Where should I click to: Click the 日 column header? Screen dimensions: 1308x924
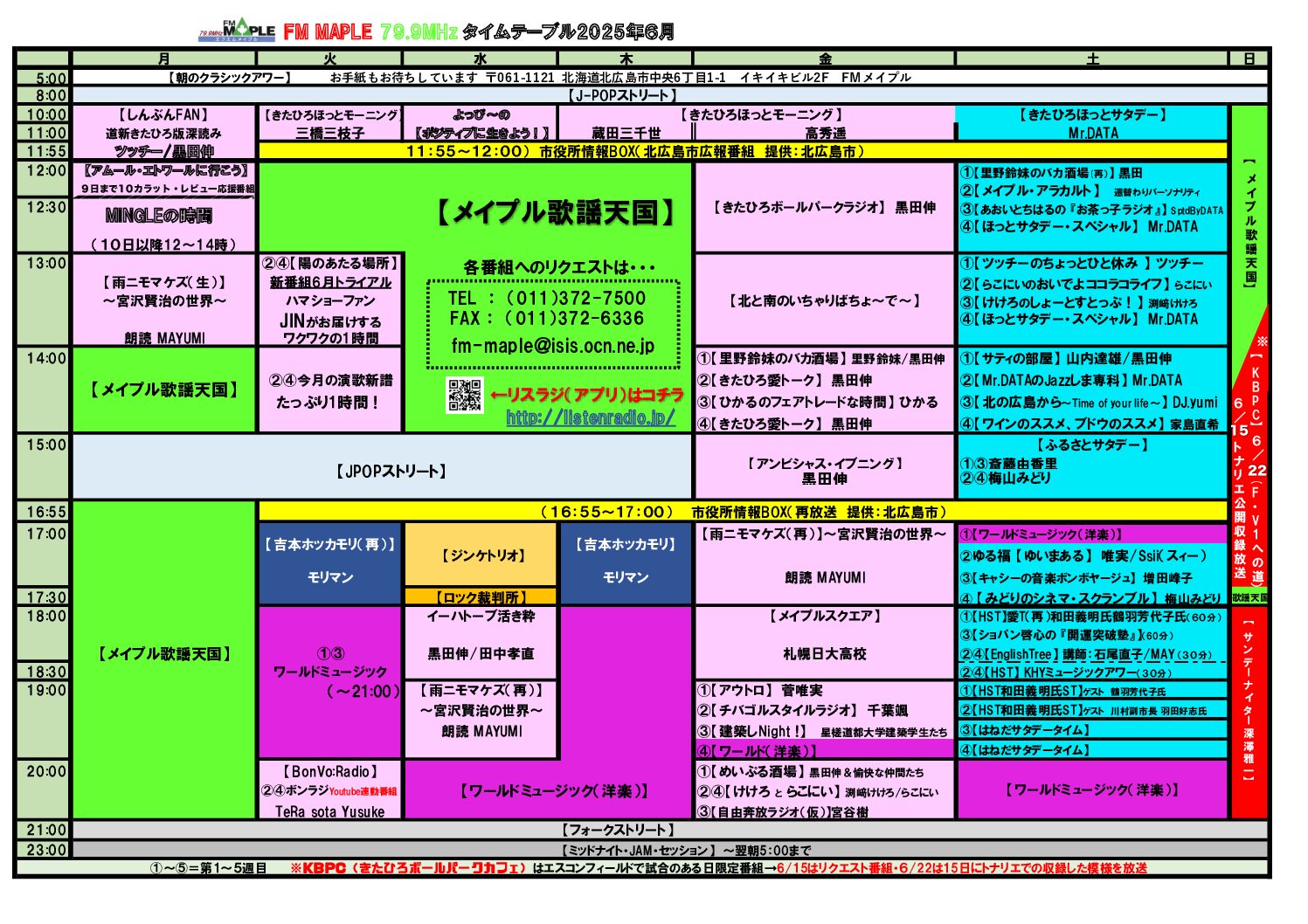pos(1249,59)
